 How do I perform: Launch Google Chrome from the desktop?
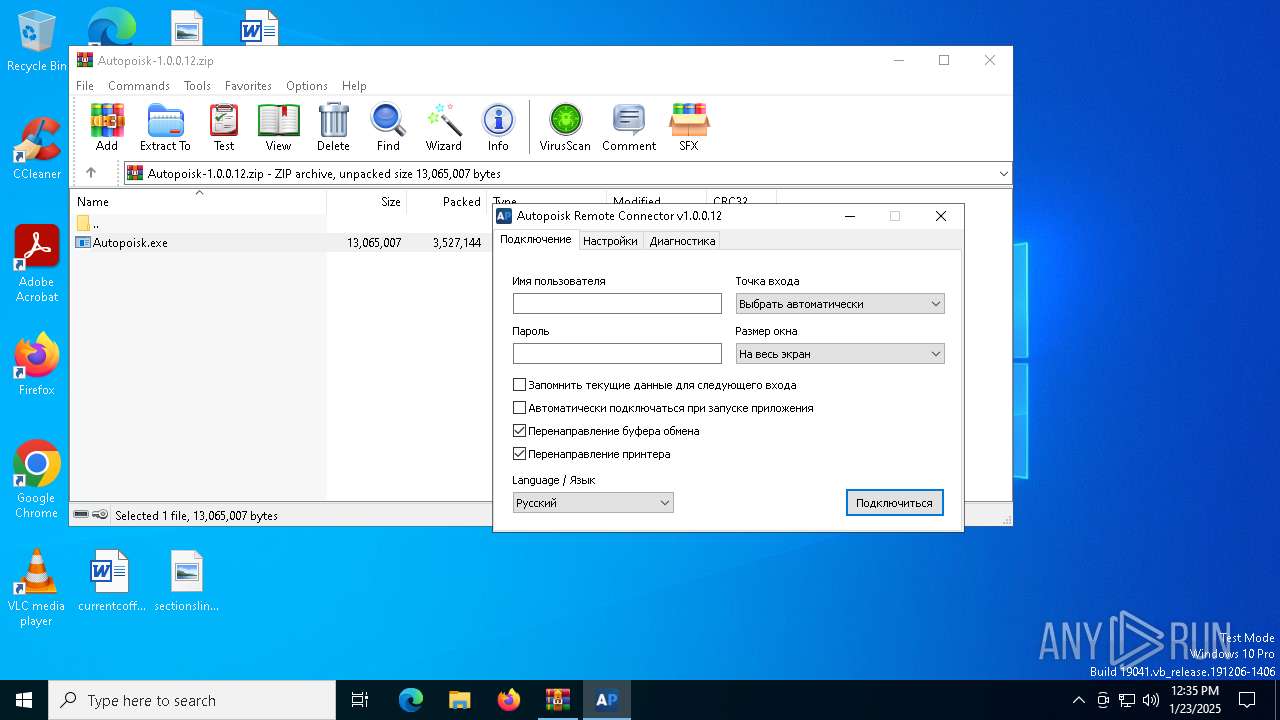(x=36, y=480)
